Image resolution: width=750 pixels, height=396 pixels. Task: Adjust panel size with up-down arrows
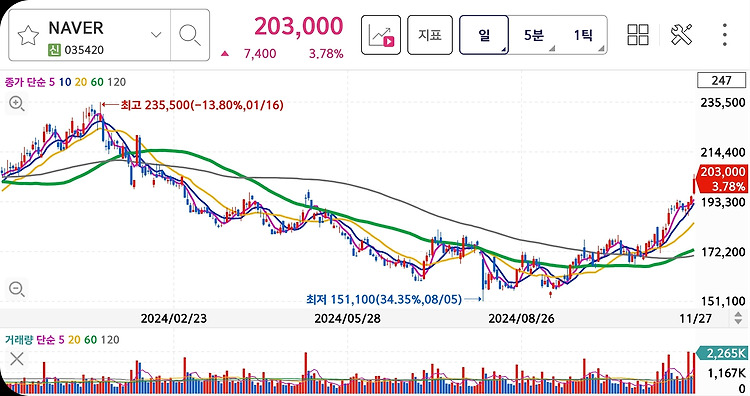tap(738, 318)
